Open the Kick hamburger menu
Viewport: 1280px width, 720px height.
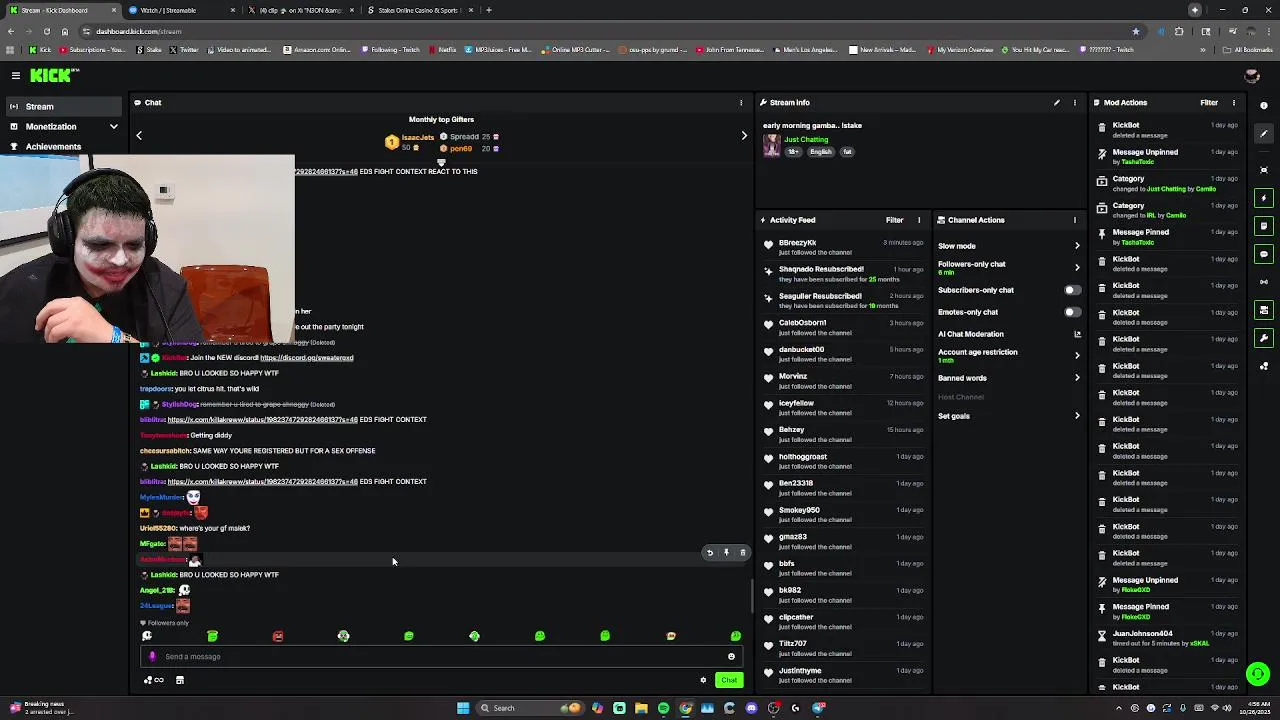(16, 75)
